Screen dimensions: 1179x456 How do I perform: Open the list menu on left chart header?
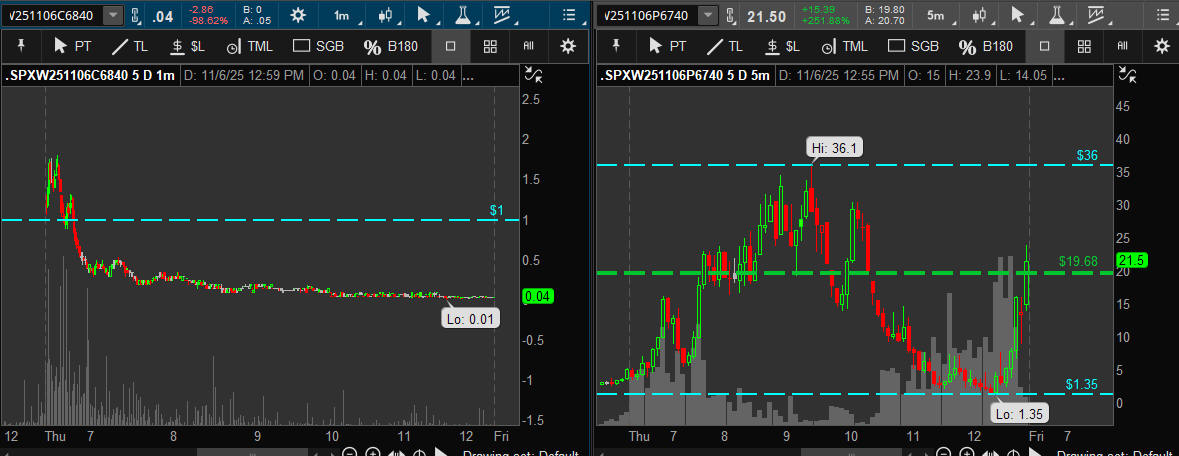pos(569,15)
